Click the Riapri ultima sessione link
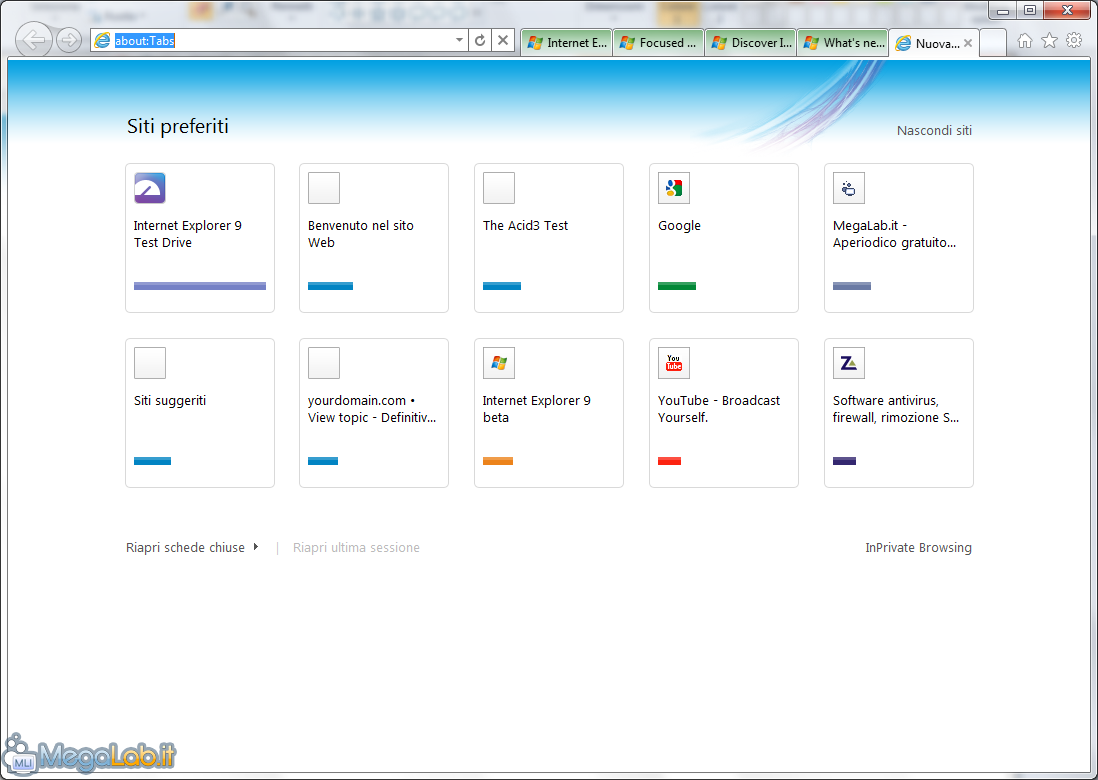1098x780 pixels. coord(356,548)
